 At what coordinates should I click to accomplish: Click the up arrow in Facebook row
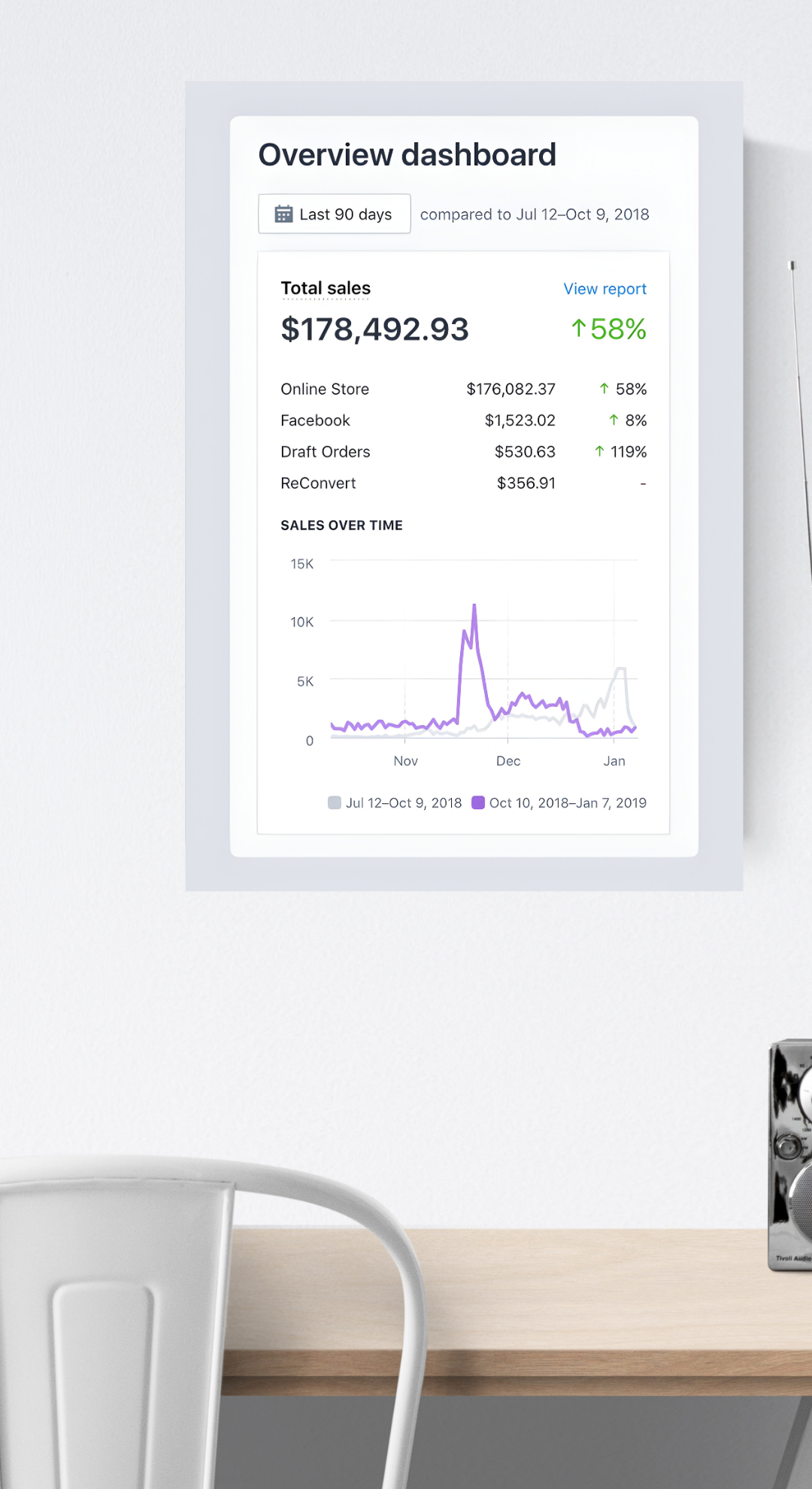point(614,420)
